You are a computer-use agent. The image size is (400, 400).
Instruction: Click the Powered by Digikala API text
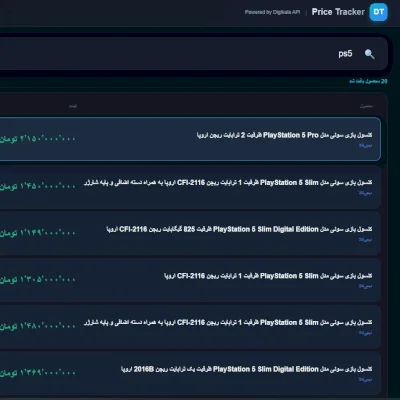coord(272,12)
